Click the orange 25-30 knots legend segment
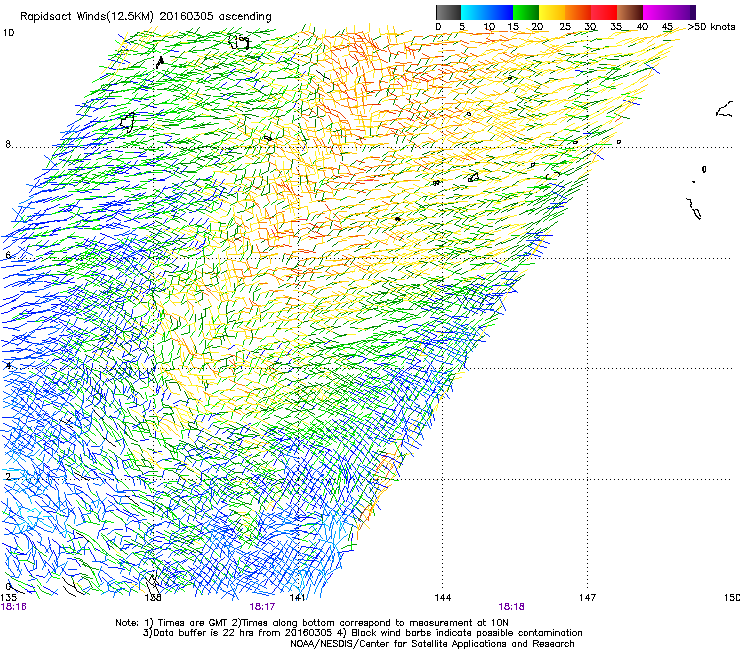Viewport: 740px width, 650px height. 578,12
